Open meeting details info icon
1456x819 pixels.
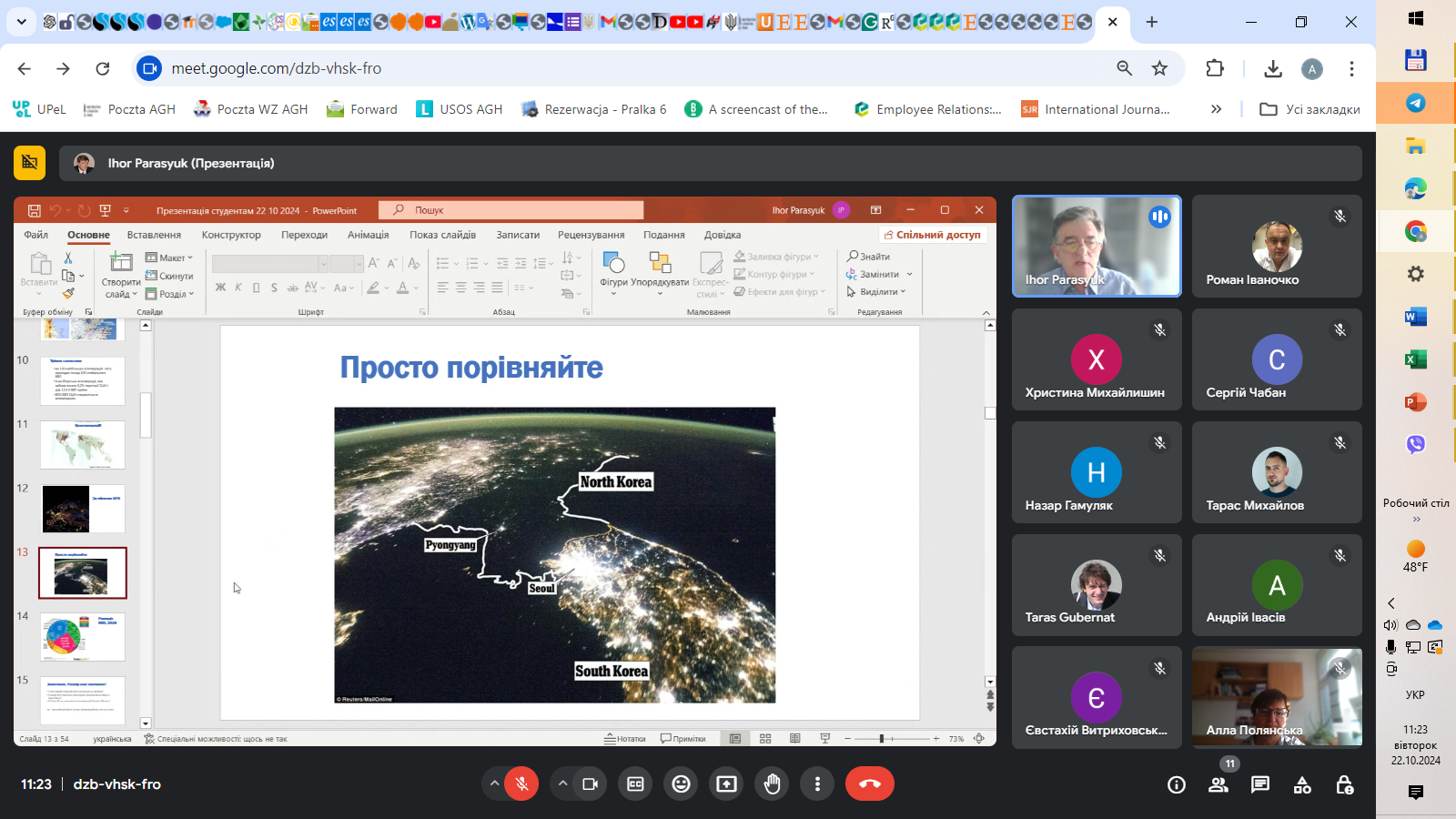1176,784
